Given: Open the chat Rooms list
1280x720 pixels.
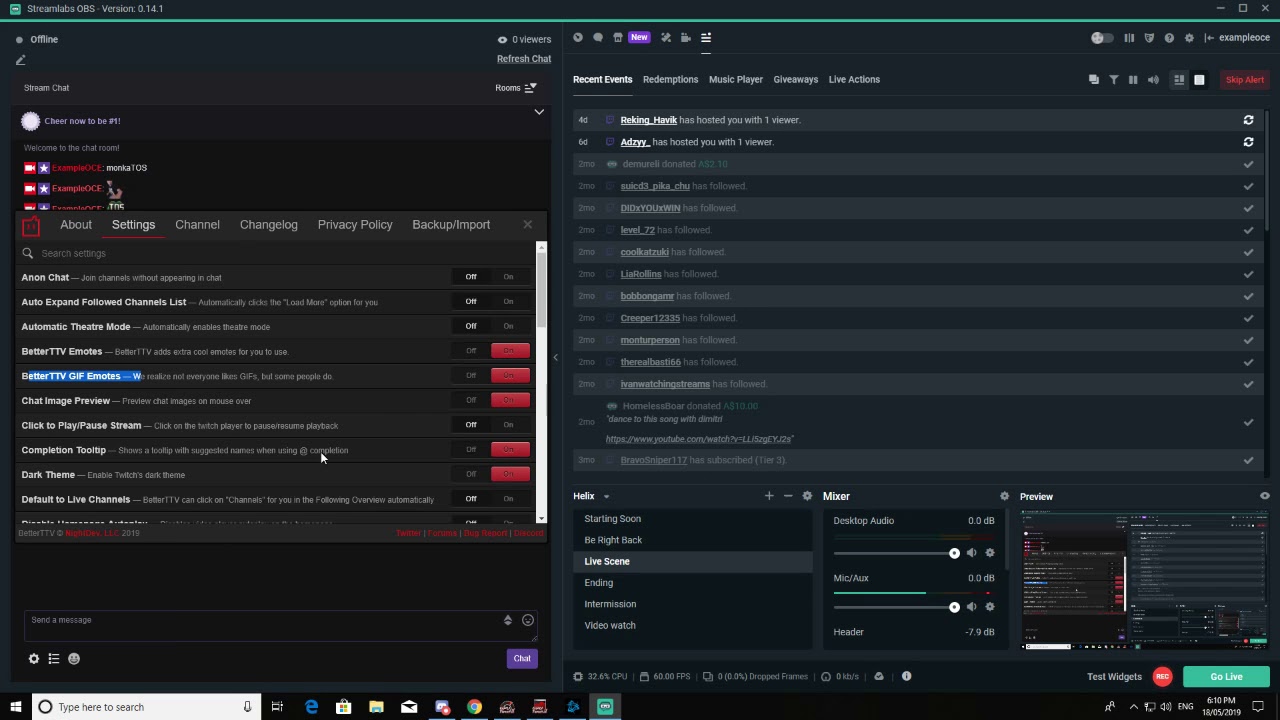Looking at the screenshot, I should tap(515, 88).
